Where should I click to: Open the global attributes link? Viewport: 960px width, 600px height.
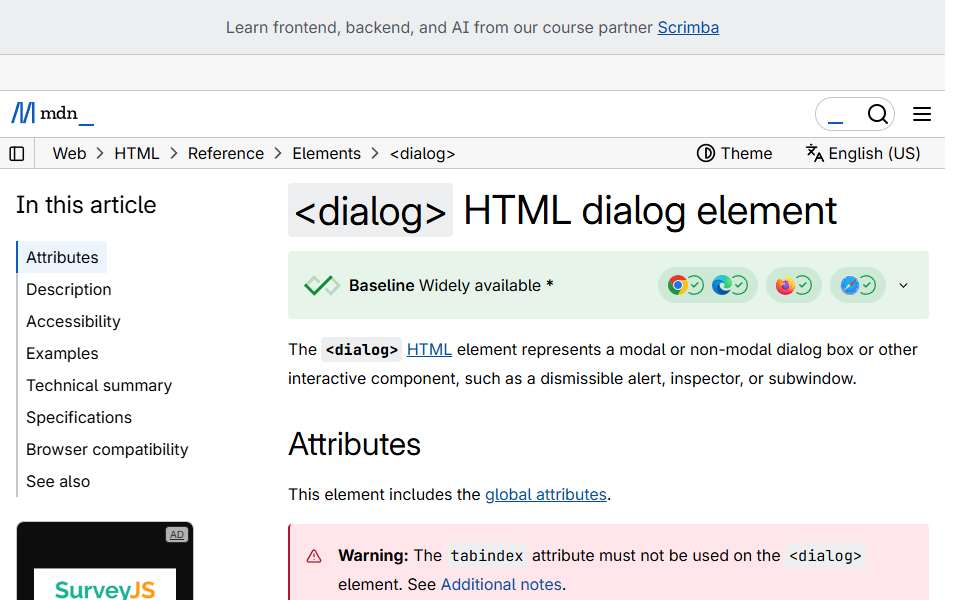click(546, 494)
